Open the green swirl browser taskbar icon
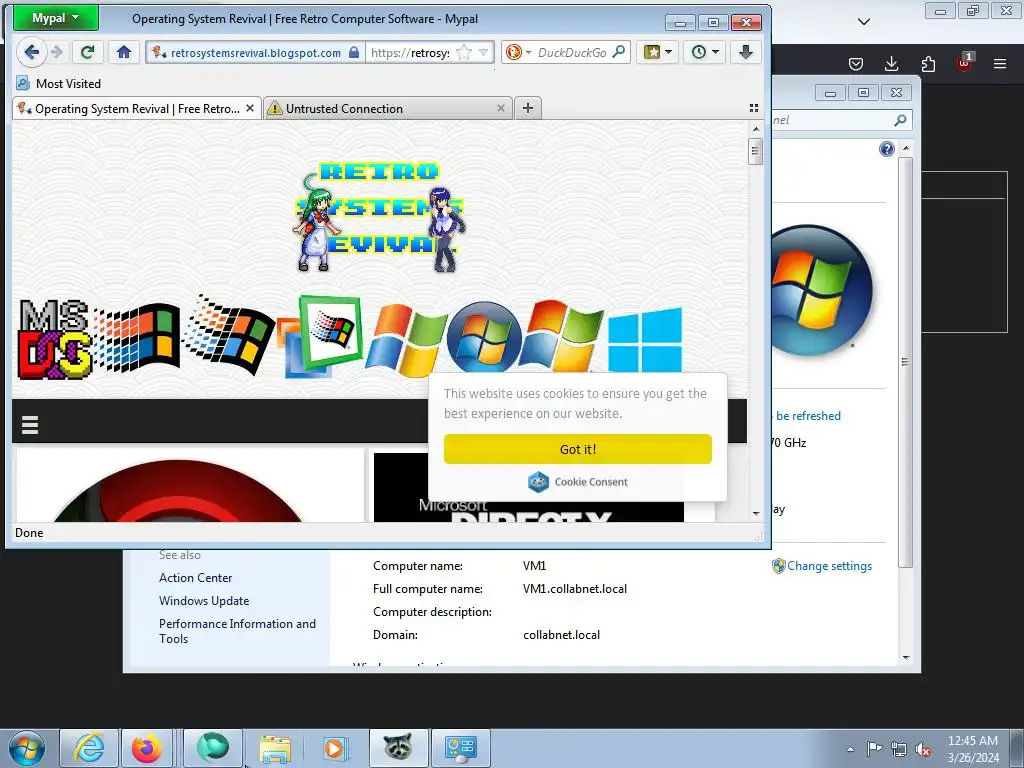 coord(213,748)
